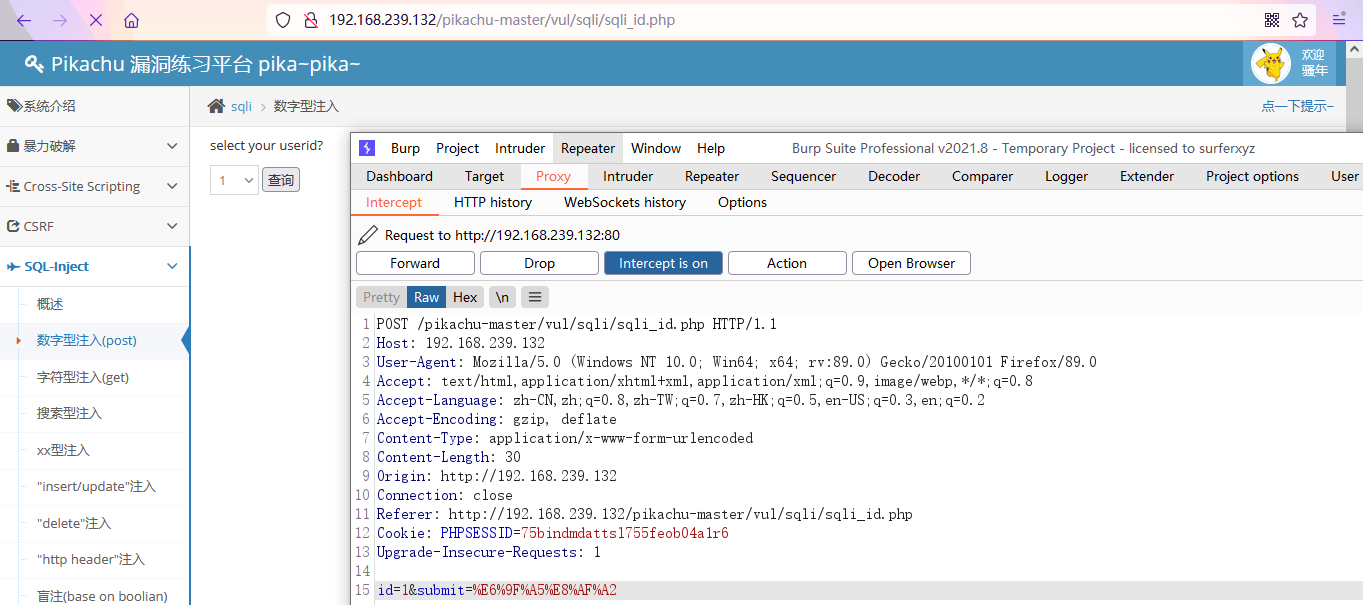Click the Action button
The image size is (1363, 605).
[787, 263]
